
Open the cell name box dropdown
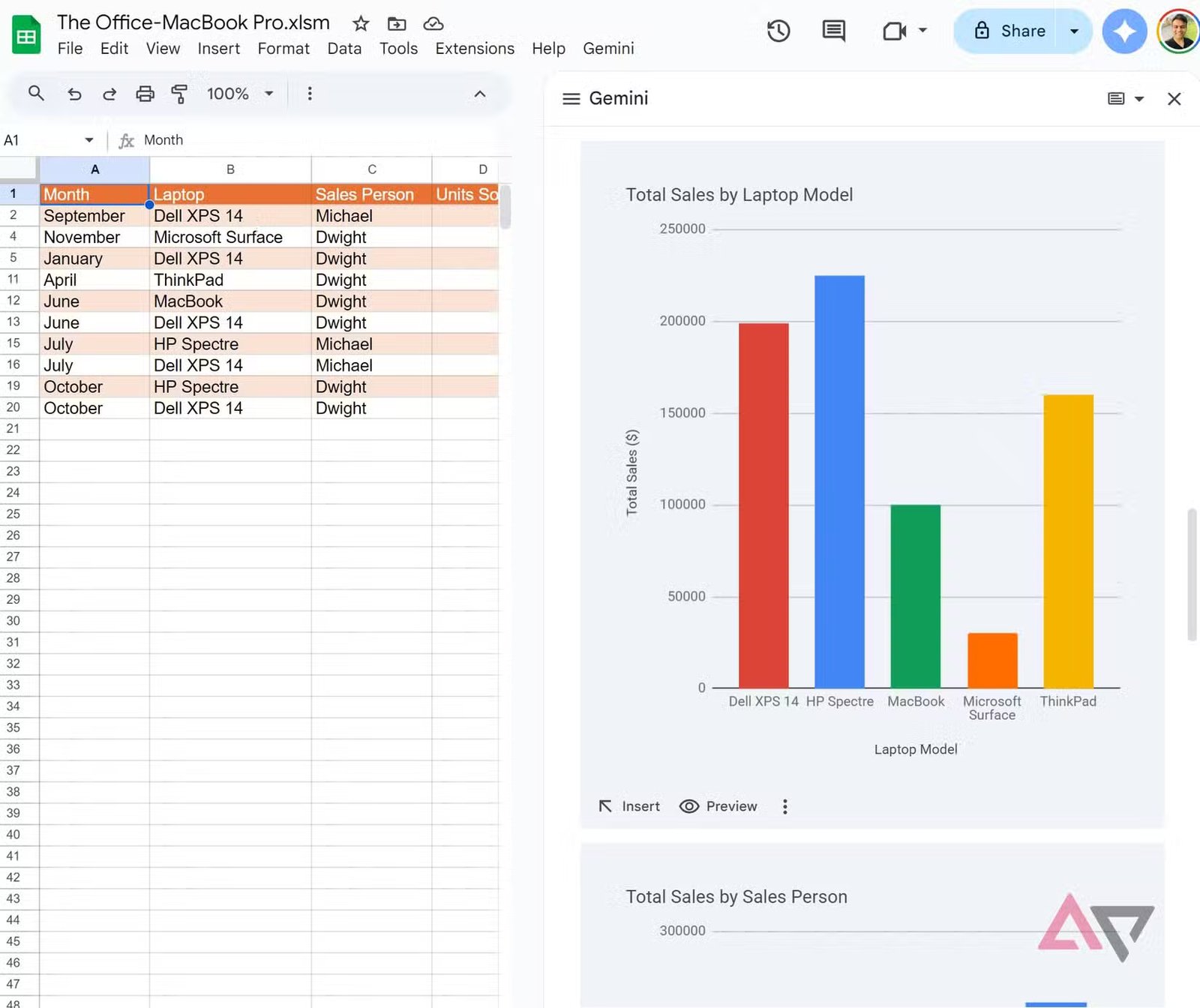click(x=88, y=139)
